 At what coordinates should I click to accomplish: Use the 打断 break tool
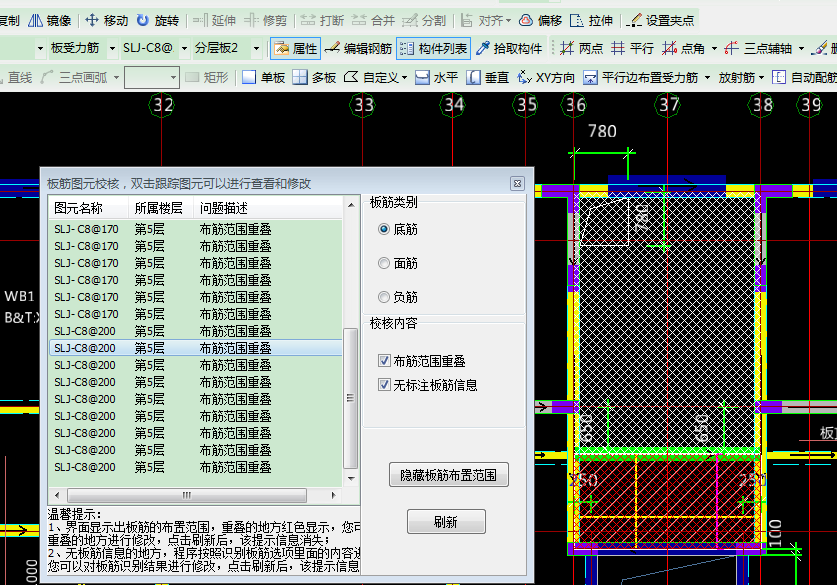[322, 20]
